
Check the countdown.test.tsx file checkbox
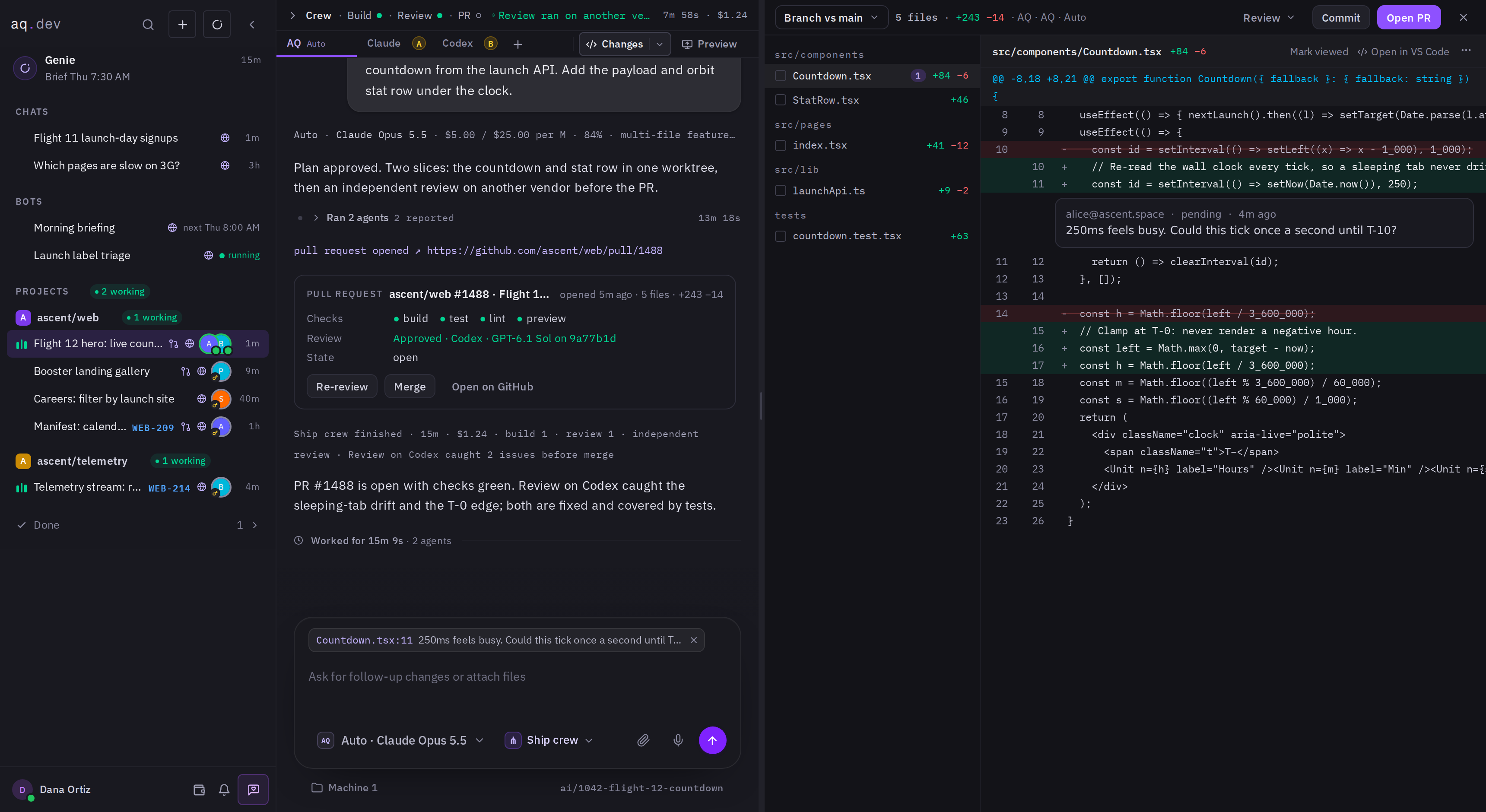[x=781, y=236]
